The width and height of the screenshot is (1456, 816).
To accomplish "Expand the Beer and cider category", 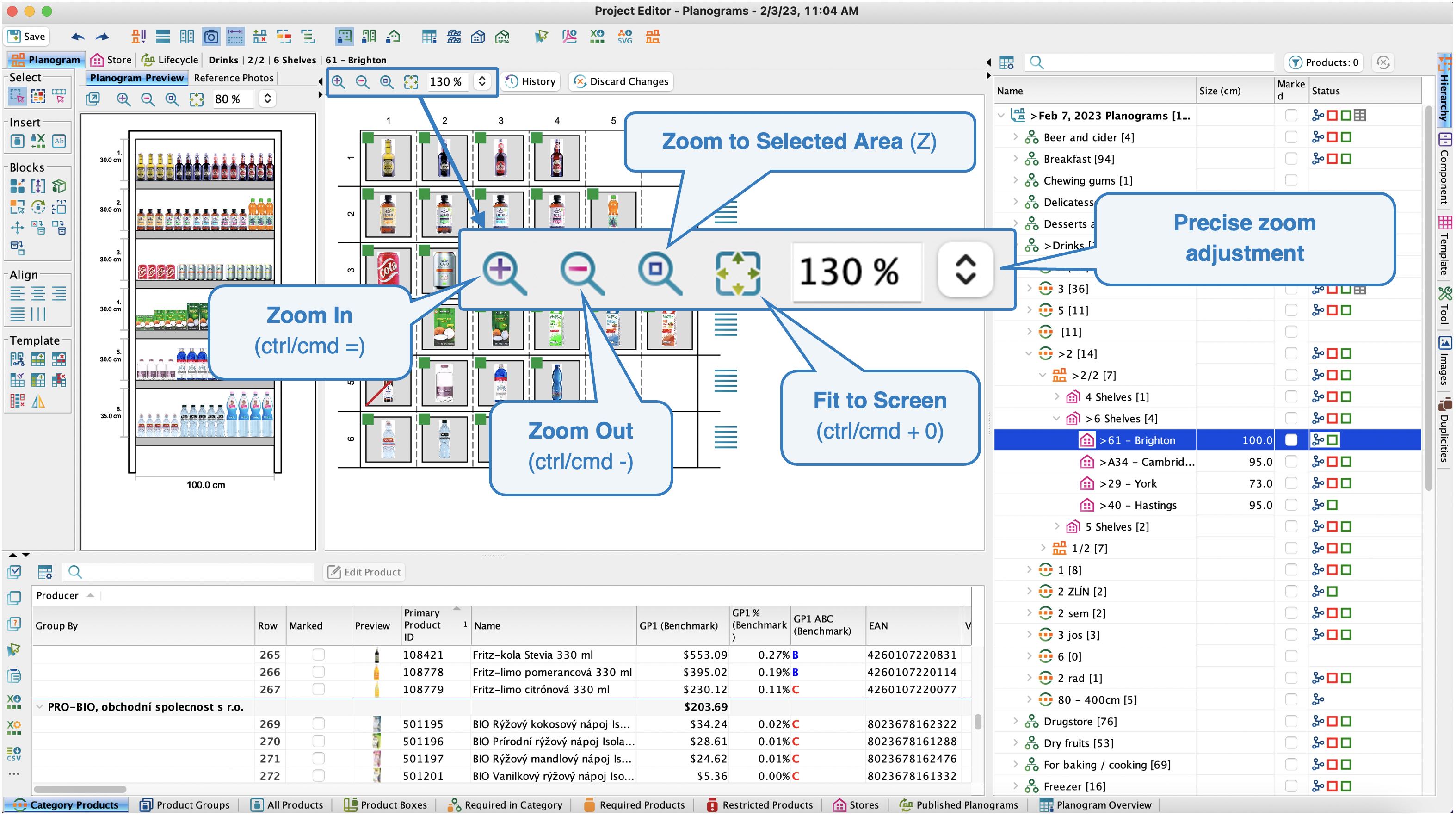I will 1015,137.
